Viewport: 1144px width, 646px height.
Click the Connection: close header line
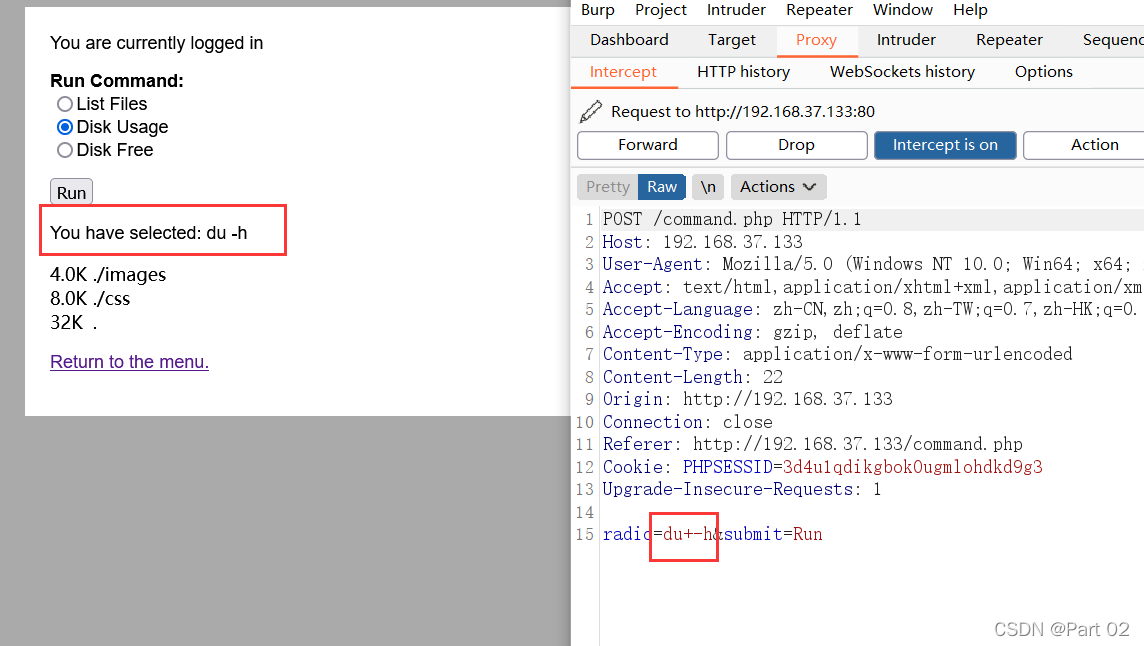click(x=687, y=422)
